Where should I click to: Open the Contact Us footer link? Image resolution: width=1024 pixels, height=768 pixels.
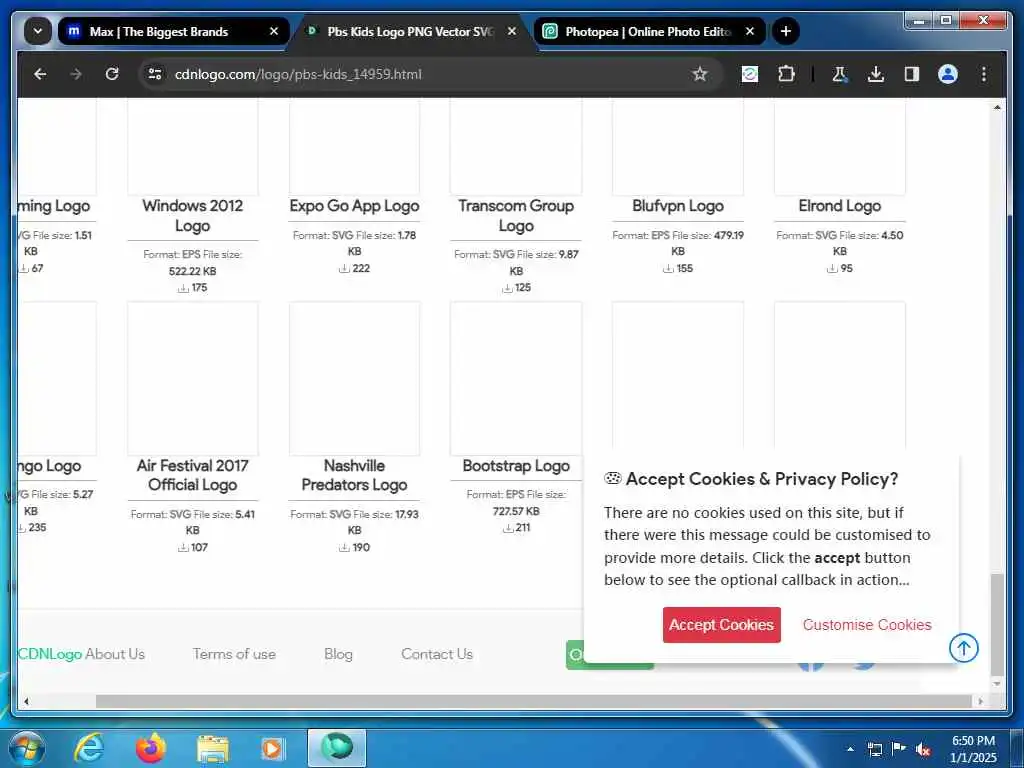click(x=437, y=654)
